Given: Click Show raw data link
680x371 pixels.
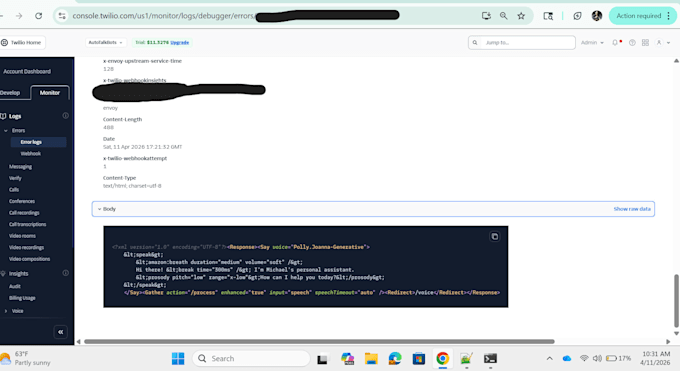Looking at the screenshot, I should coord(632,209).
